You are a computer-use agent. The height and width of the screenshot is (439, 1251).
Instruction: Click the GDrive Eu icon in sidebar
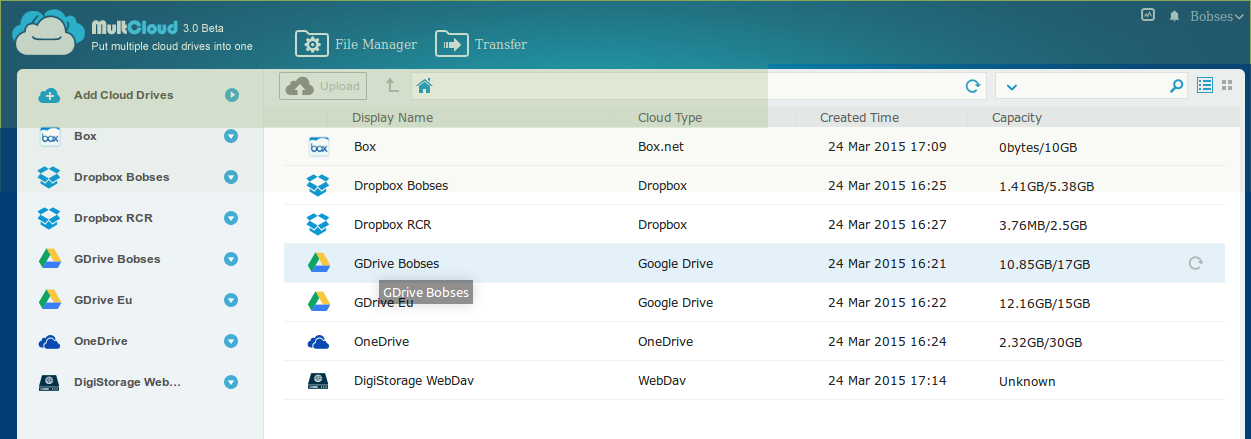pyautogui.click(x=50, y=300)
